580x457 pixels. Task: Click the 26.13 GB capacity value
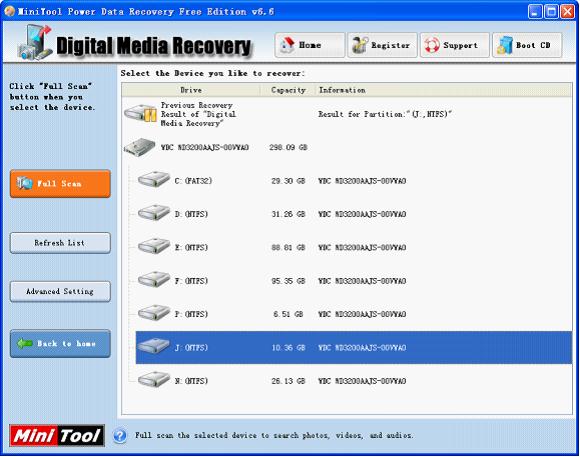pyautogui.click(x=288, y=381)
